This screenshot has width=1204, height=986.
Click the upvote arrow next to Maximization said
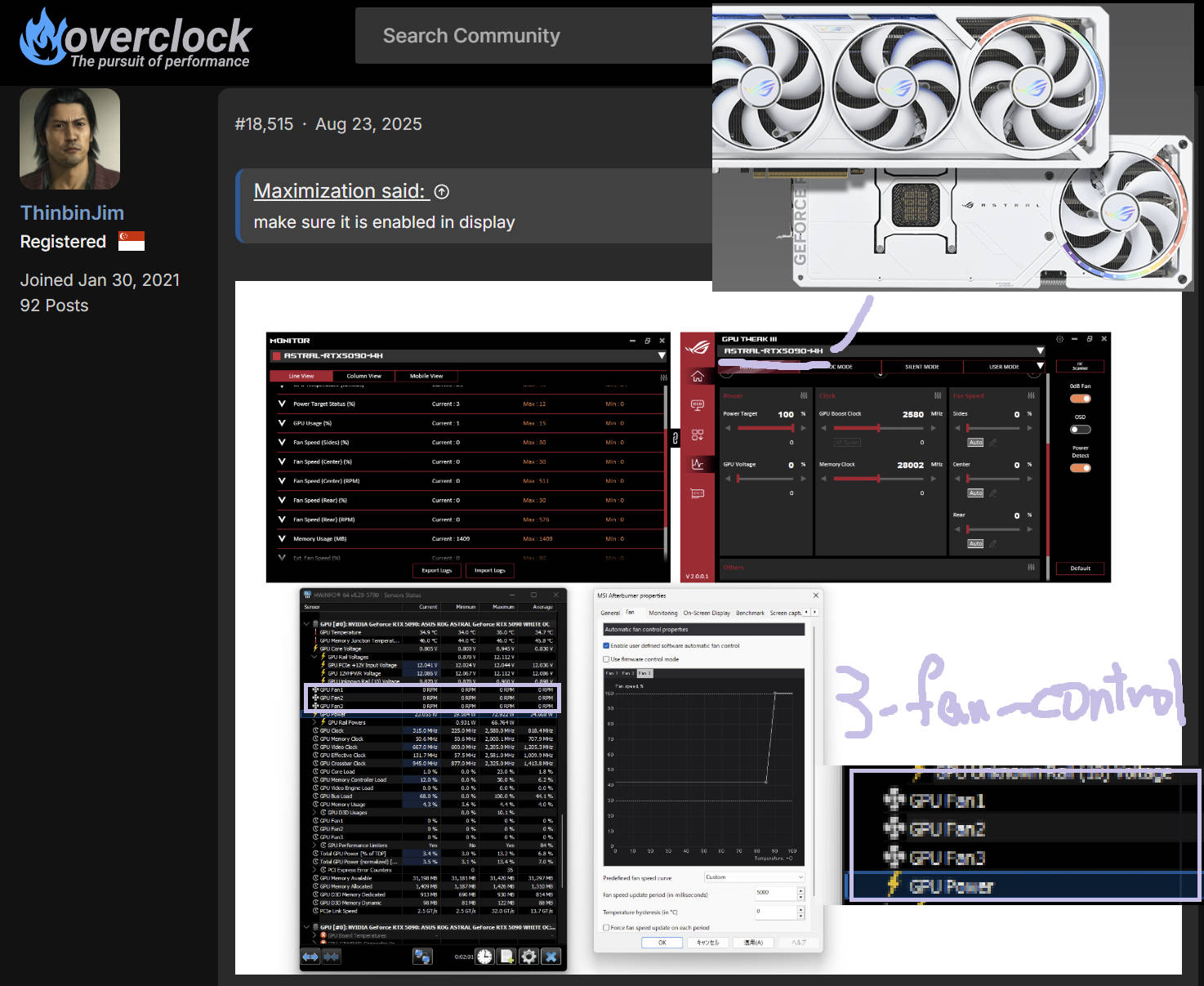(x=442, y=192)
